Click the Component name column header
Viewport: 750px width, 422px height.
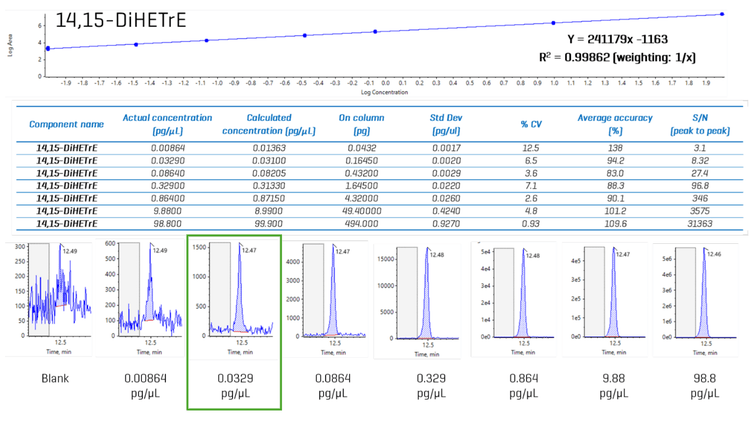coord(66,124)
